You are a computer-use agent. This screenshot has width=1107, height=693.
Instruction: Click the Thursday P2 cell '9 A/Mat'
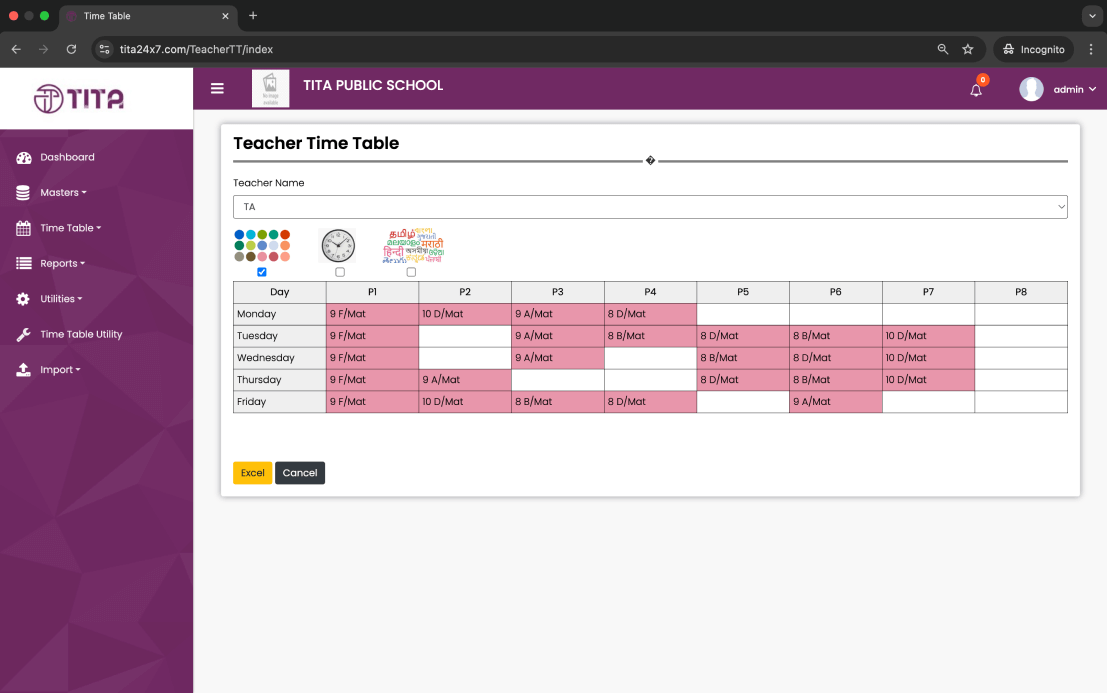(x=465, y=380)
